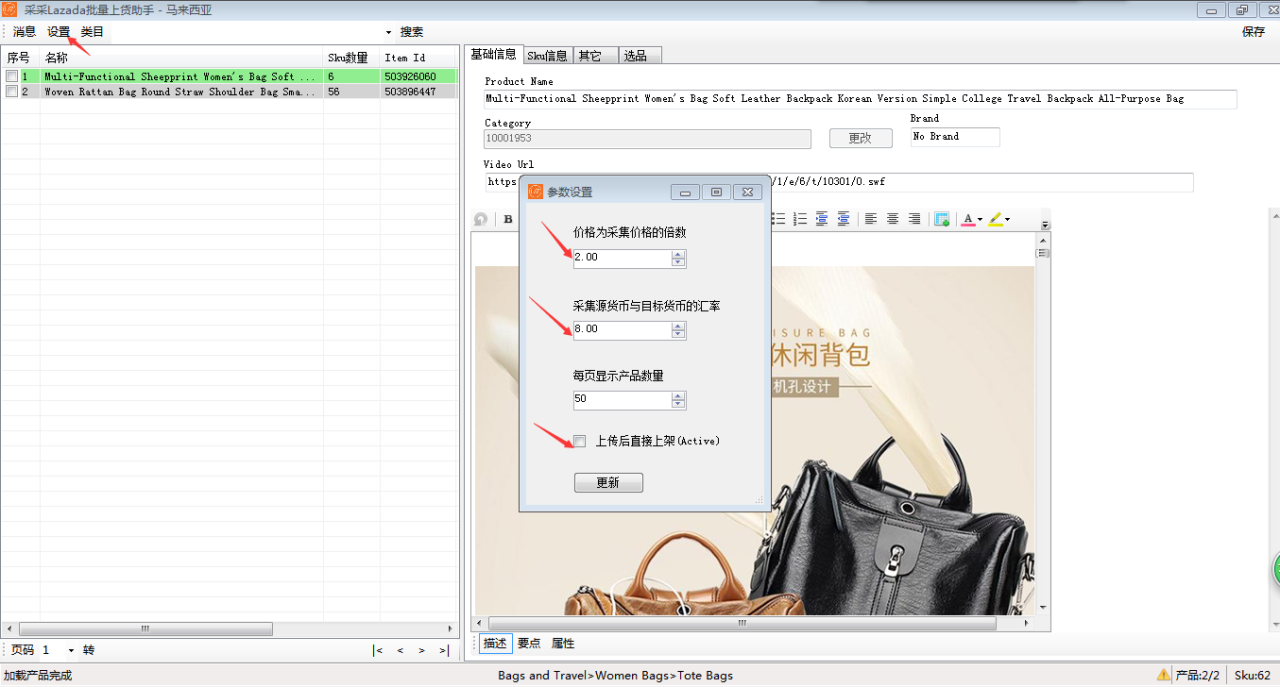Click the insert table icon
Image resolution: width=1280 pixels, height=687 pixels.
click(x=941, y=219)
